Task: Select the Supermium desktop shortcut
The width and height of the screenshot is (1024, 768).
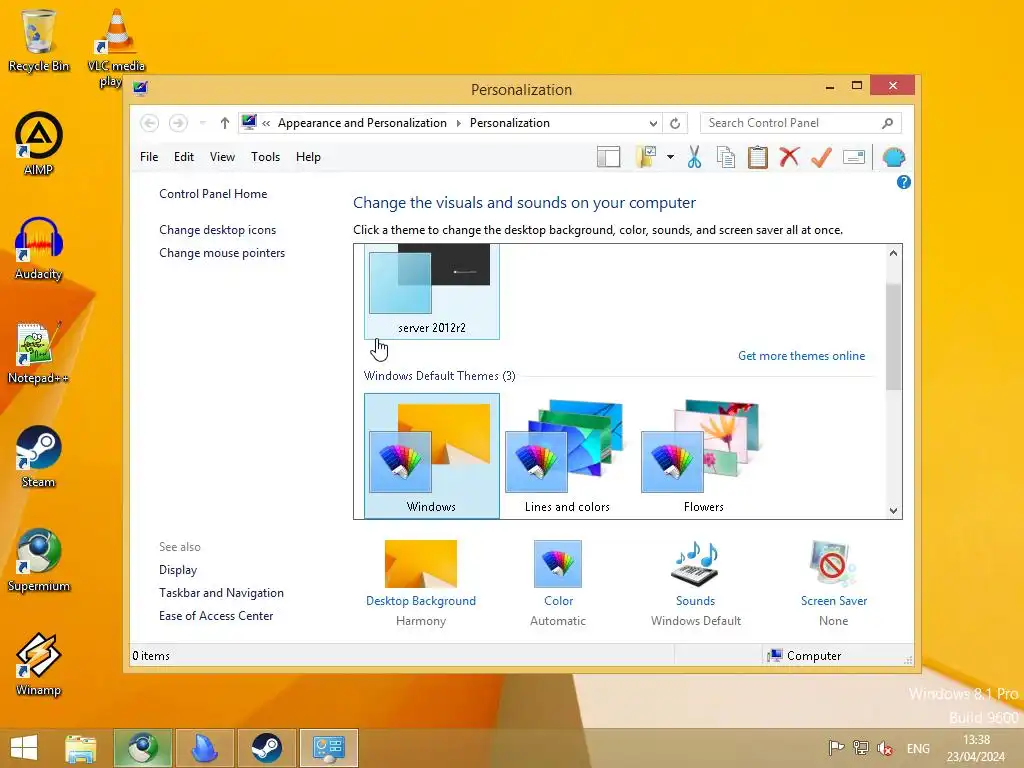Action: (38, 560)
